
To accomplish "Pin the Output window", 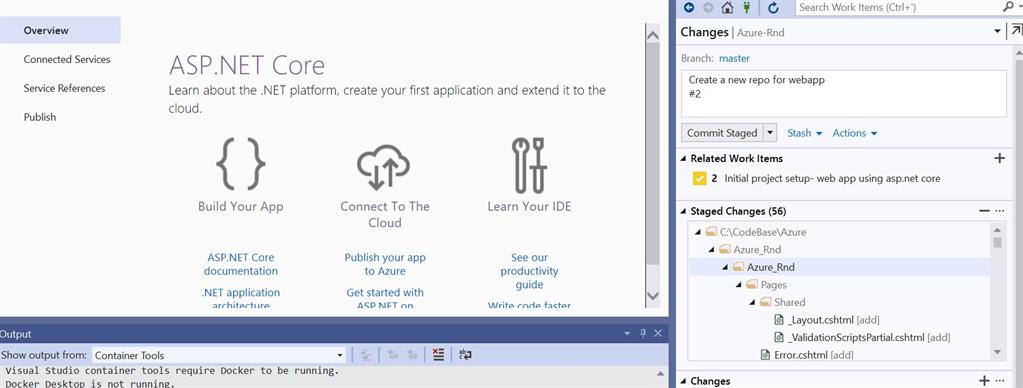I will [643, 334].
